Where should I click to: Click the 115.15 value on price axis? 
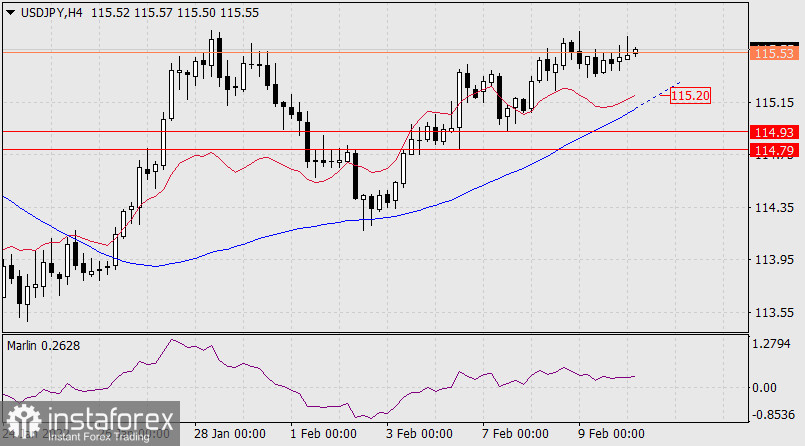(775, 103)
